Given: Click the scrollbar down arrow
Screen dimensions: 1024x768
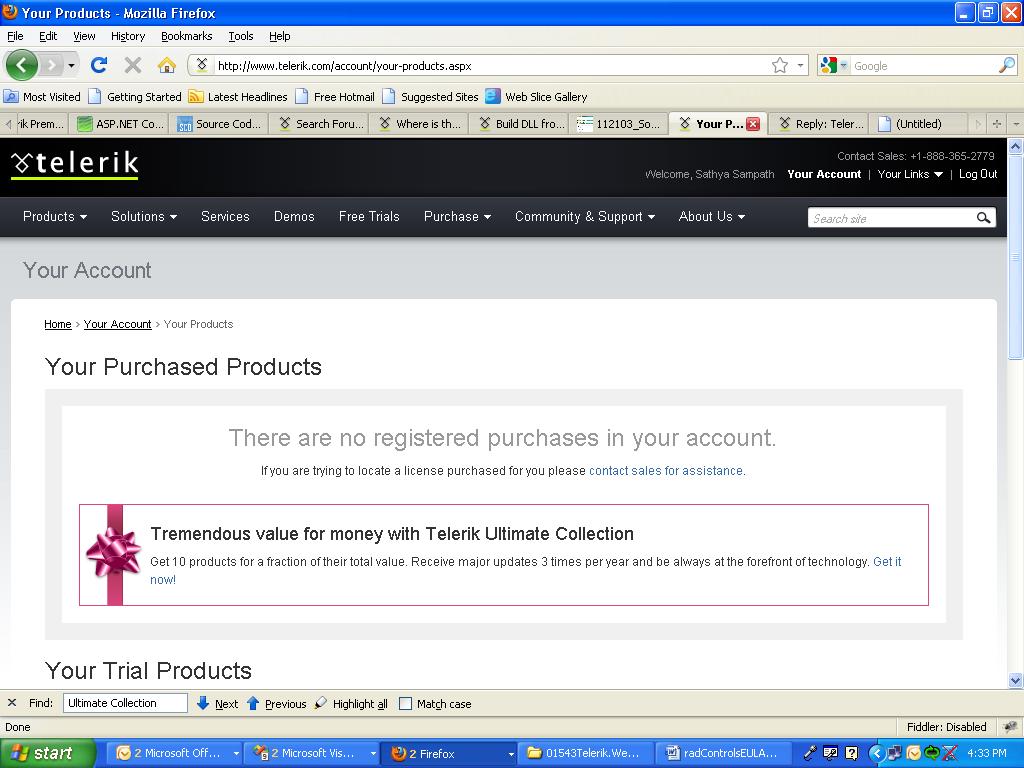Looking at the screenshot, I should [1016, 680].
